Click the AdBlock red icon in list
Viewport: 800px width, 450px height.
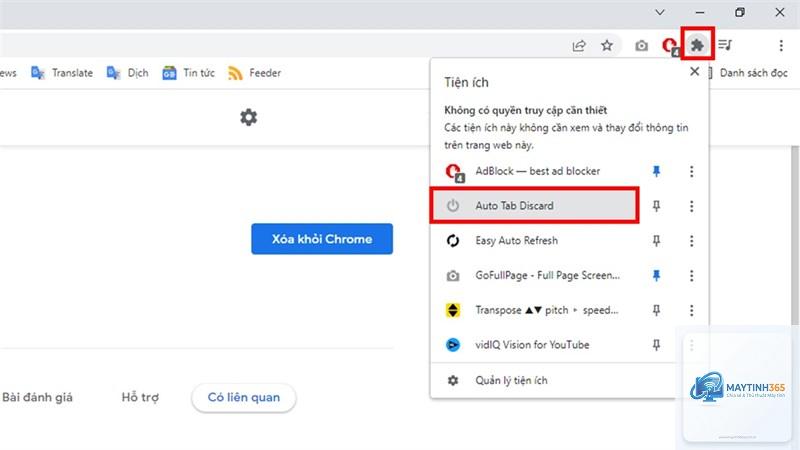click(x=454, y=172)
